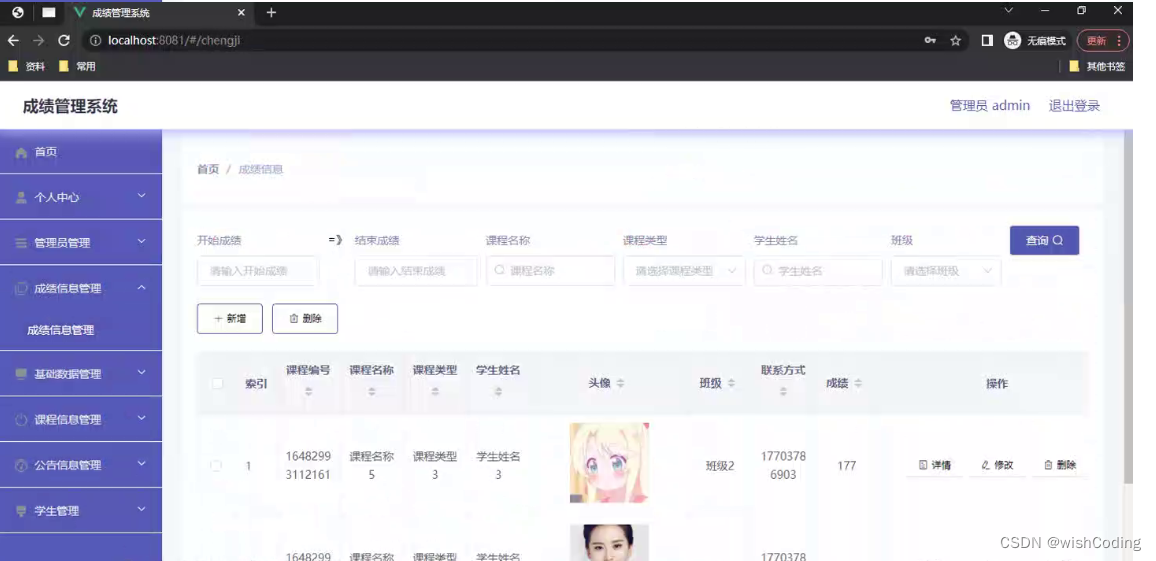Viewport: 1156px width, 561px height.
Task: Collapse the 成绩信息管理 sidebar menu
Action: pos(81,288)
